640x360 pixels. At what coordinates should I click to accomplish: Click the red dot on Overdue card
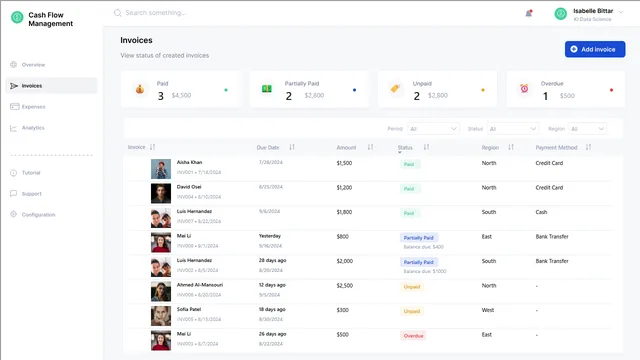[x=611, y=90]
